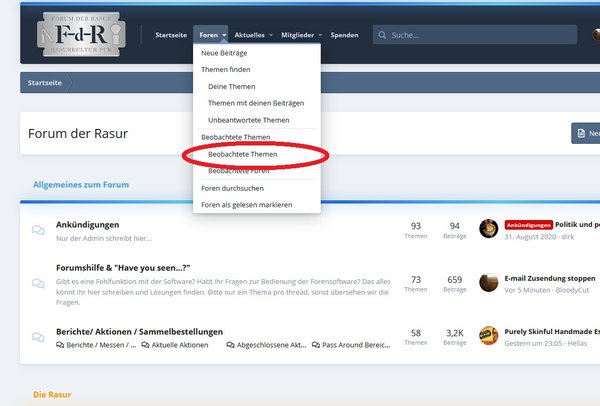Click the magnifier icon in search bar
600x406 pixels.
click(383, 35)
